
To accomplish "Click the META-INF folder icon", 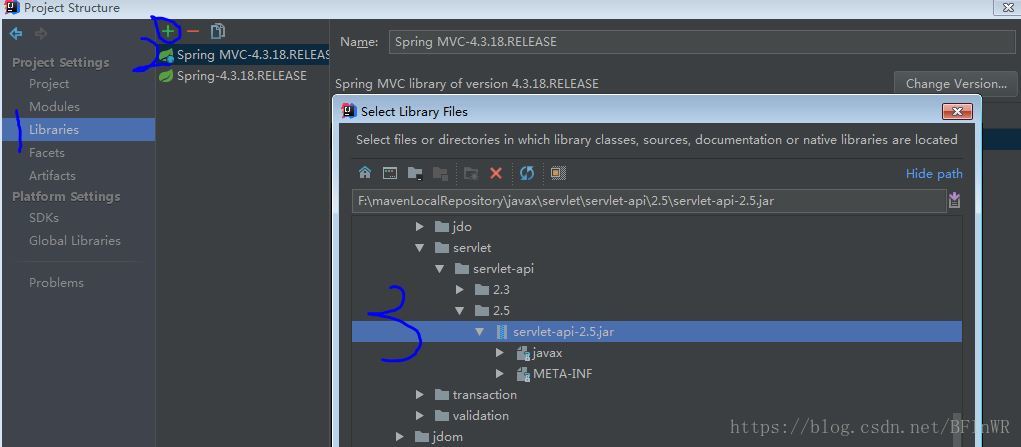I will click(x=522, y=374).
